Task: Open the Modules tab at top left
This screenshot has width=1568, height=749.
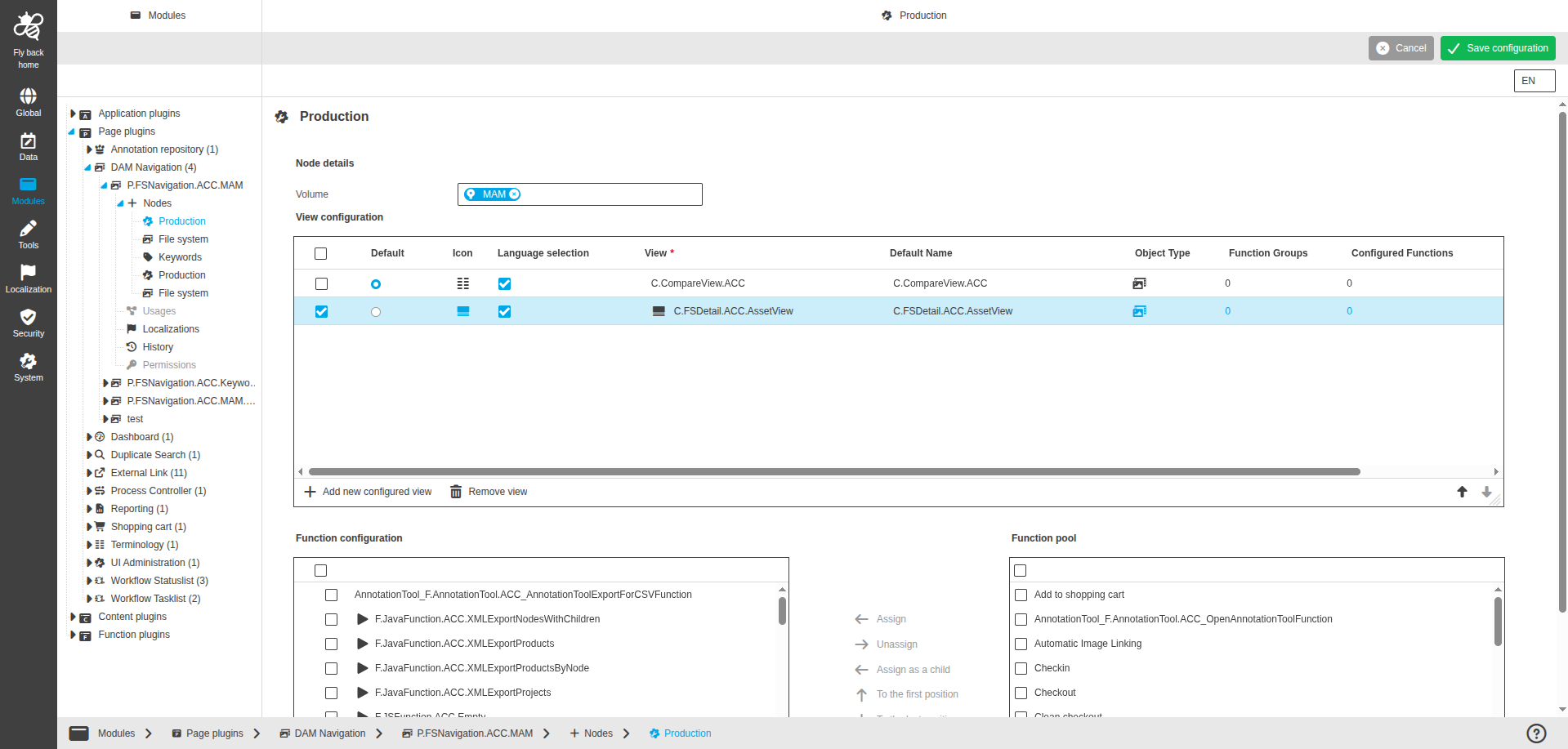Action: pyautogui.click(x=159, y=15)
